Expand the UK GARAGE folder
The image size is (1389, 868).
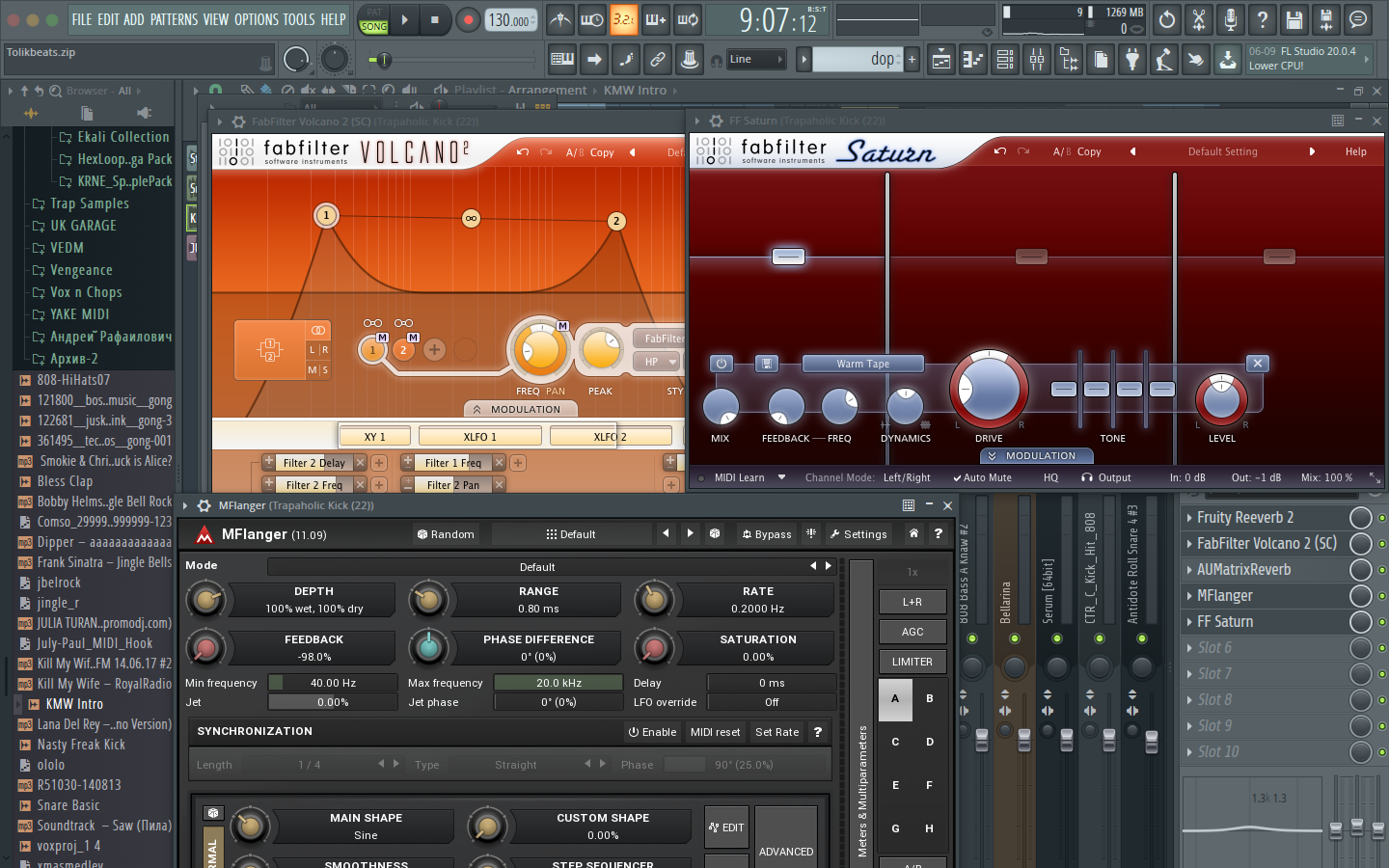(83, 226)
